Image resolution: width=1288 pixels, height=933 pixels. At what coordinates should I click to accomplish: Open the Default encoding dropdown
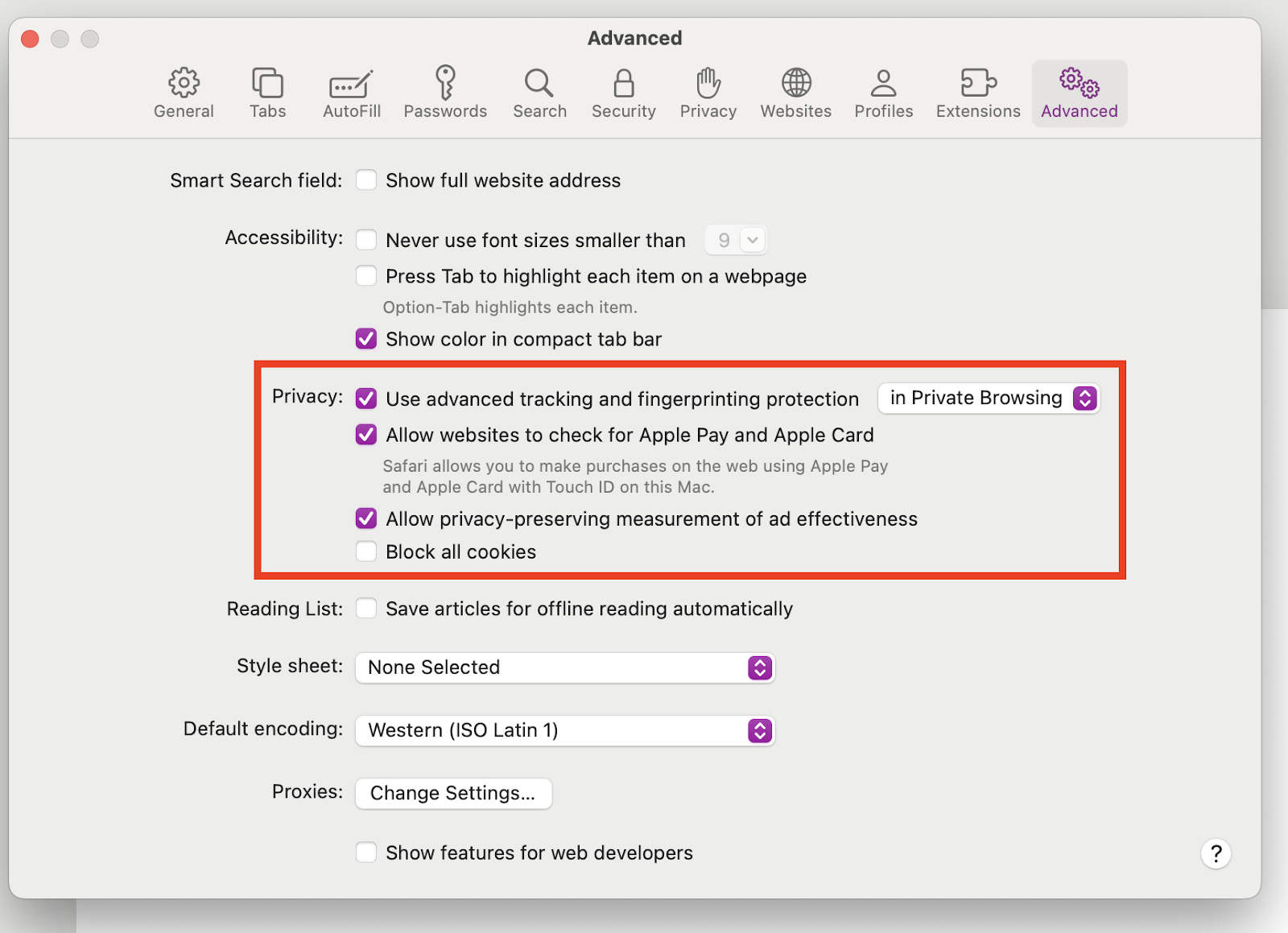(565, 730)
